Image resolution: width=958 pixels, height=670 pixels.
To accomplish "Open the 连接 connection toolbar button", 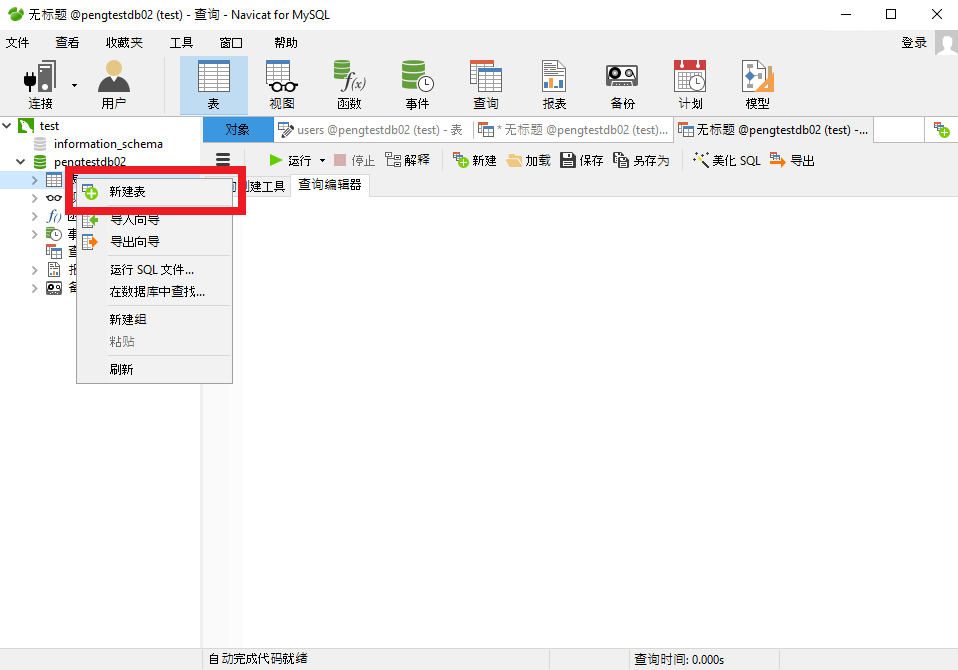I will pos(40,85).
